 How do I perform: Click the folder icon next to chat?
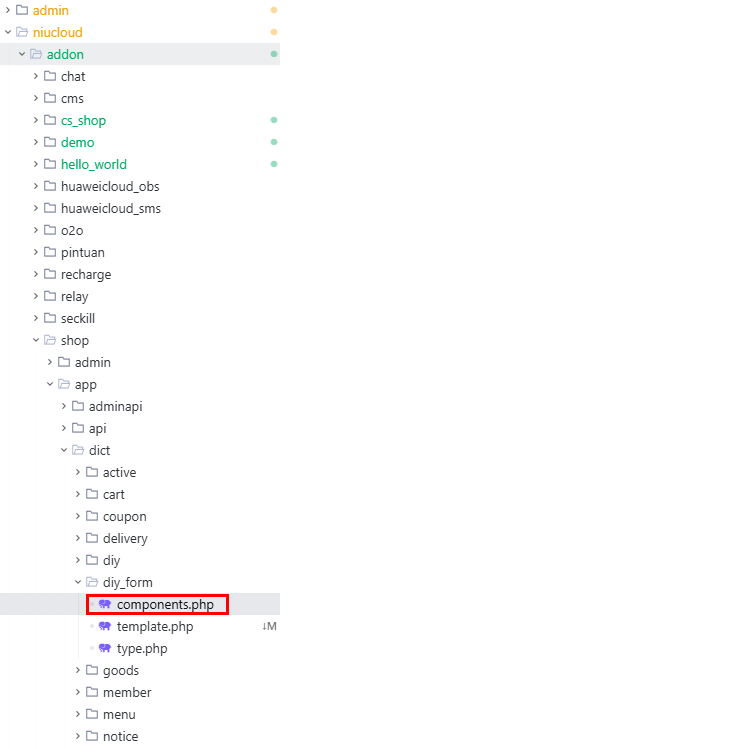coord(50,76)
